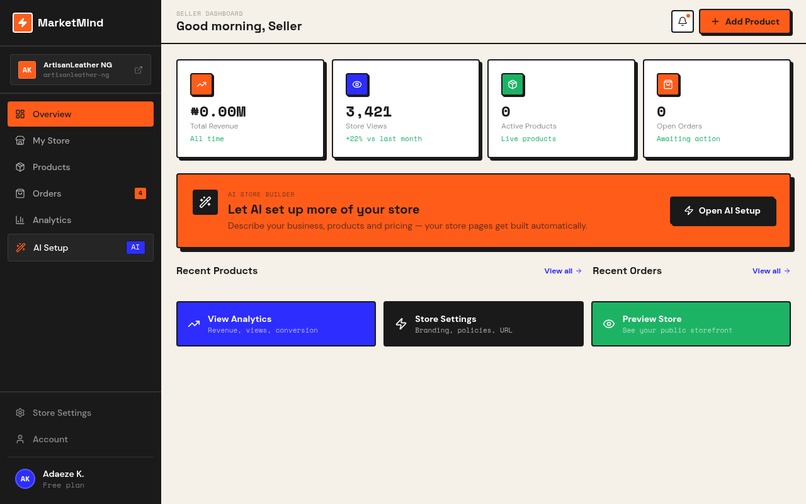Click the Open Orders bag icon

click(x=668, y=85)
